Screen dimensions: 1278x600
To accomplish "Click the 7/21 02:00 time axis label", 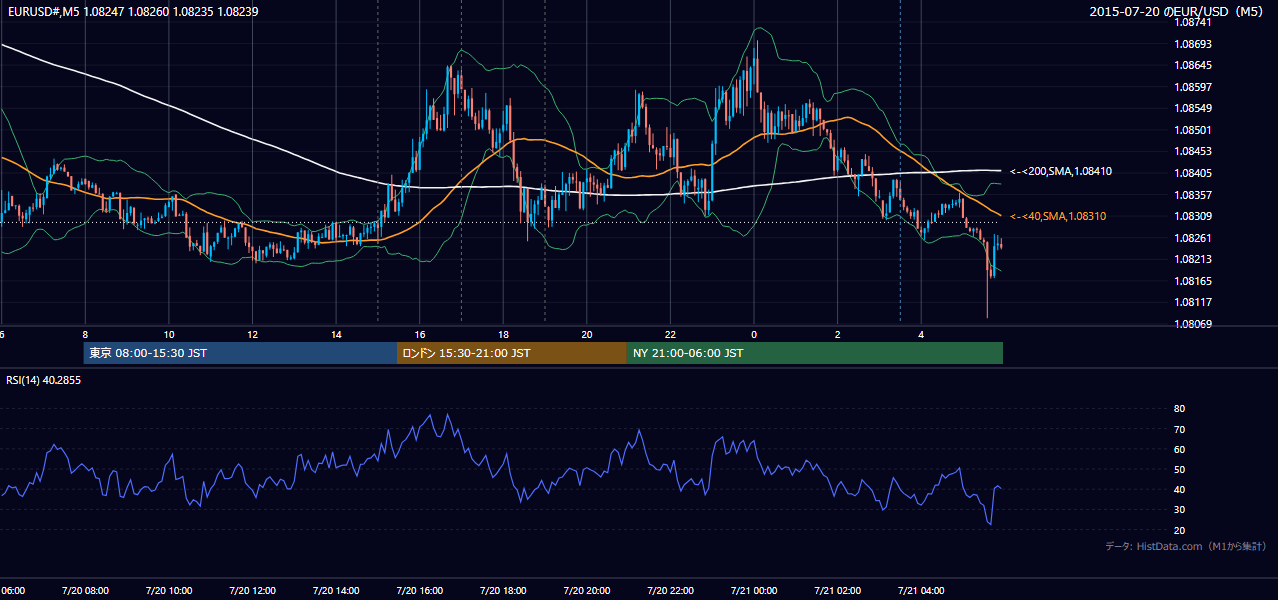I will click(838, 591).
